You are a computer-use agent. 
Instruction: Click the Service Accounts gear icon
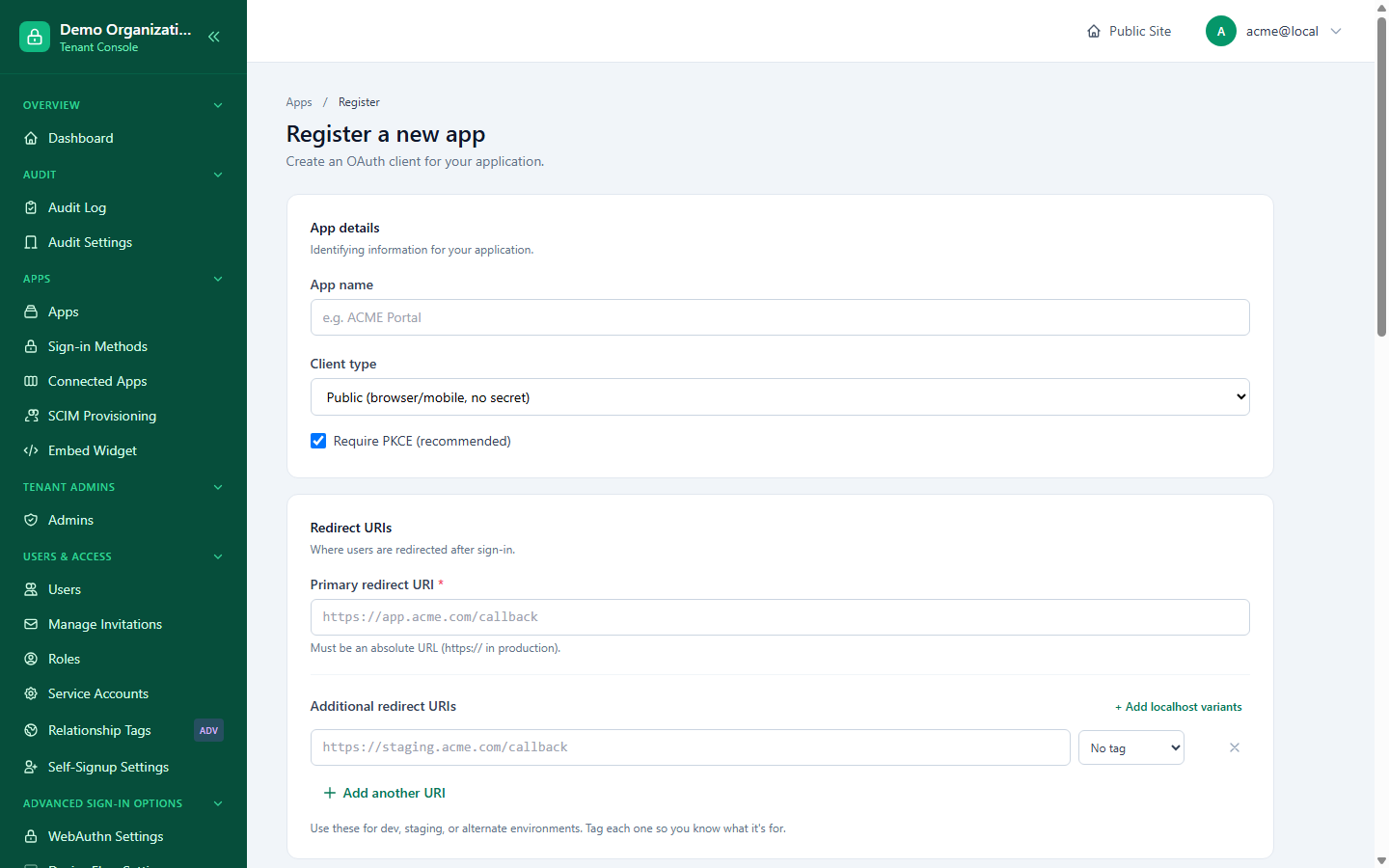tap(31, 693)
